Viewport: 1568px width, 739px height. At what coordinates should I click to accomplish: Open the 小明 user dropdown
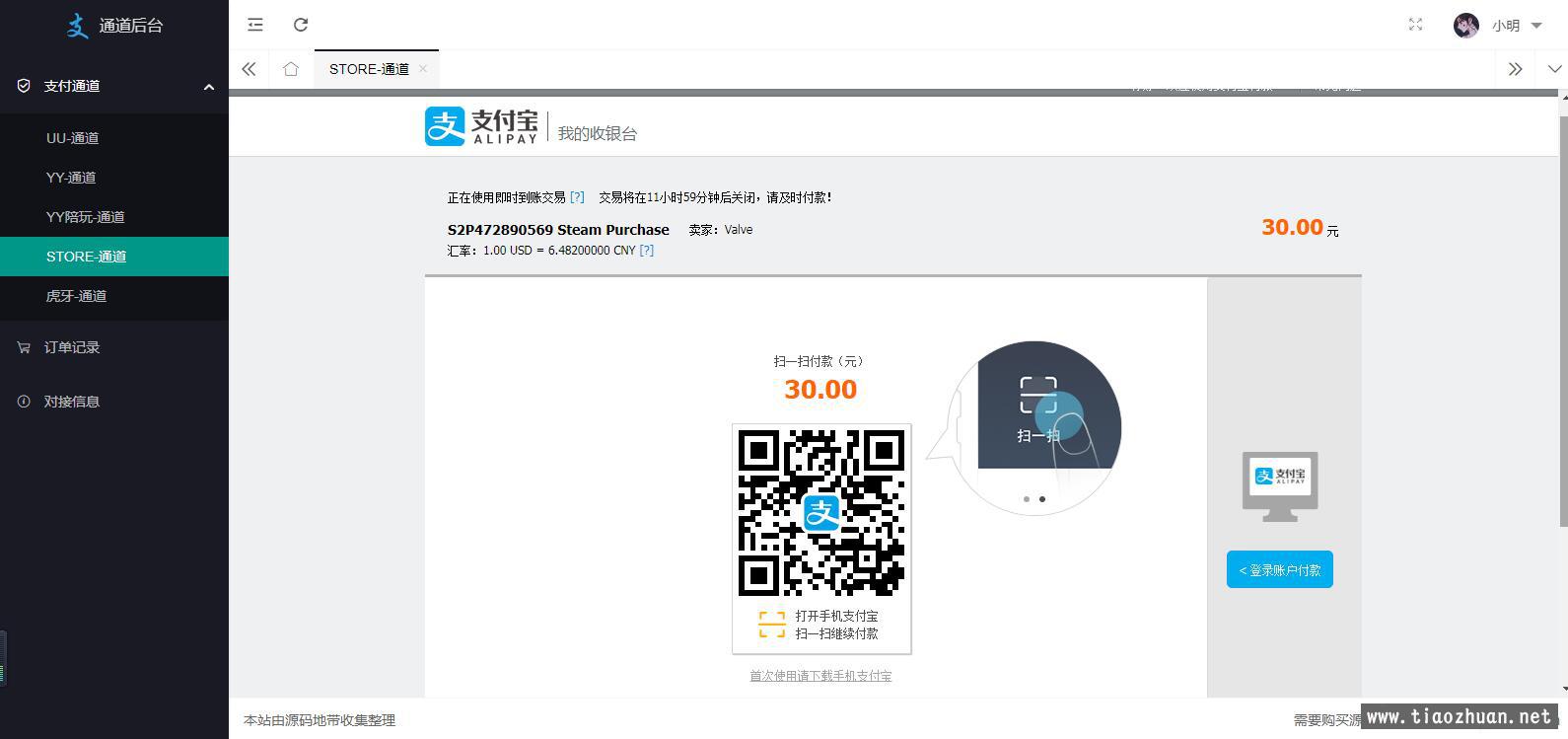pos(1517,26)
